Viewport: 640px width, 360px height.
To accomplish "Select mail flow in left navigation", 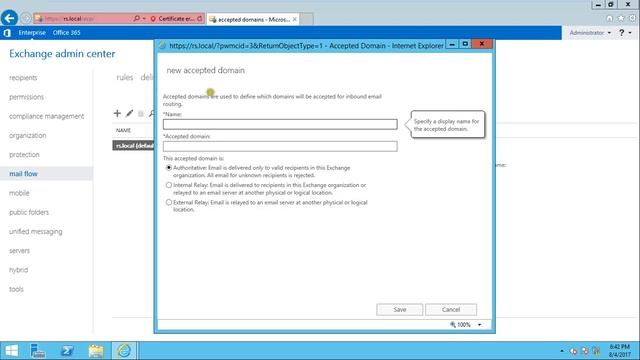I will tap(23, 174).
